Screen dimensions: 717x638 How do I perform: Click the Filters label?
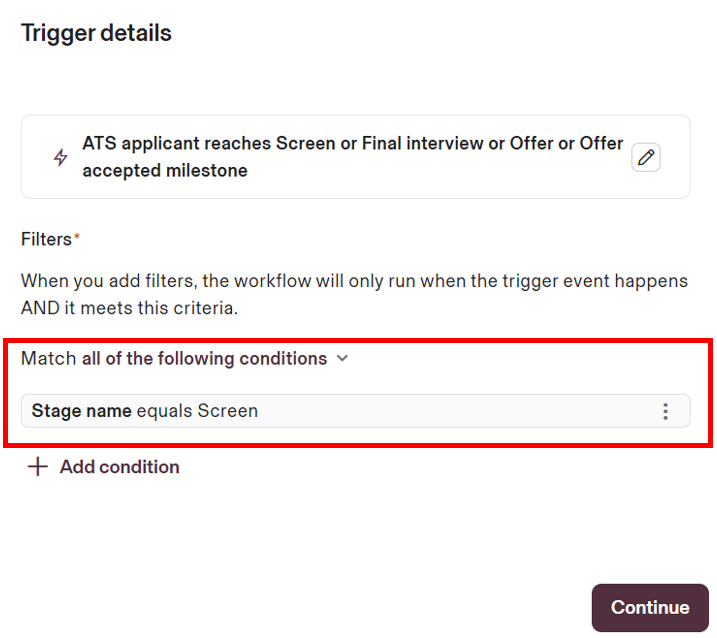(x=46, y=239)
